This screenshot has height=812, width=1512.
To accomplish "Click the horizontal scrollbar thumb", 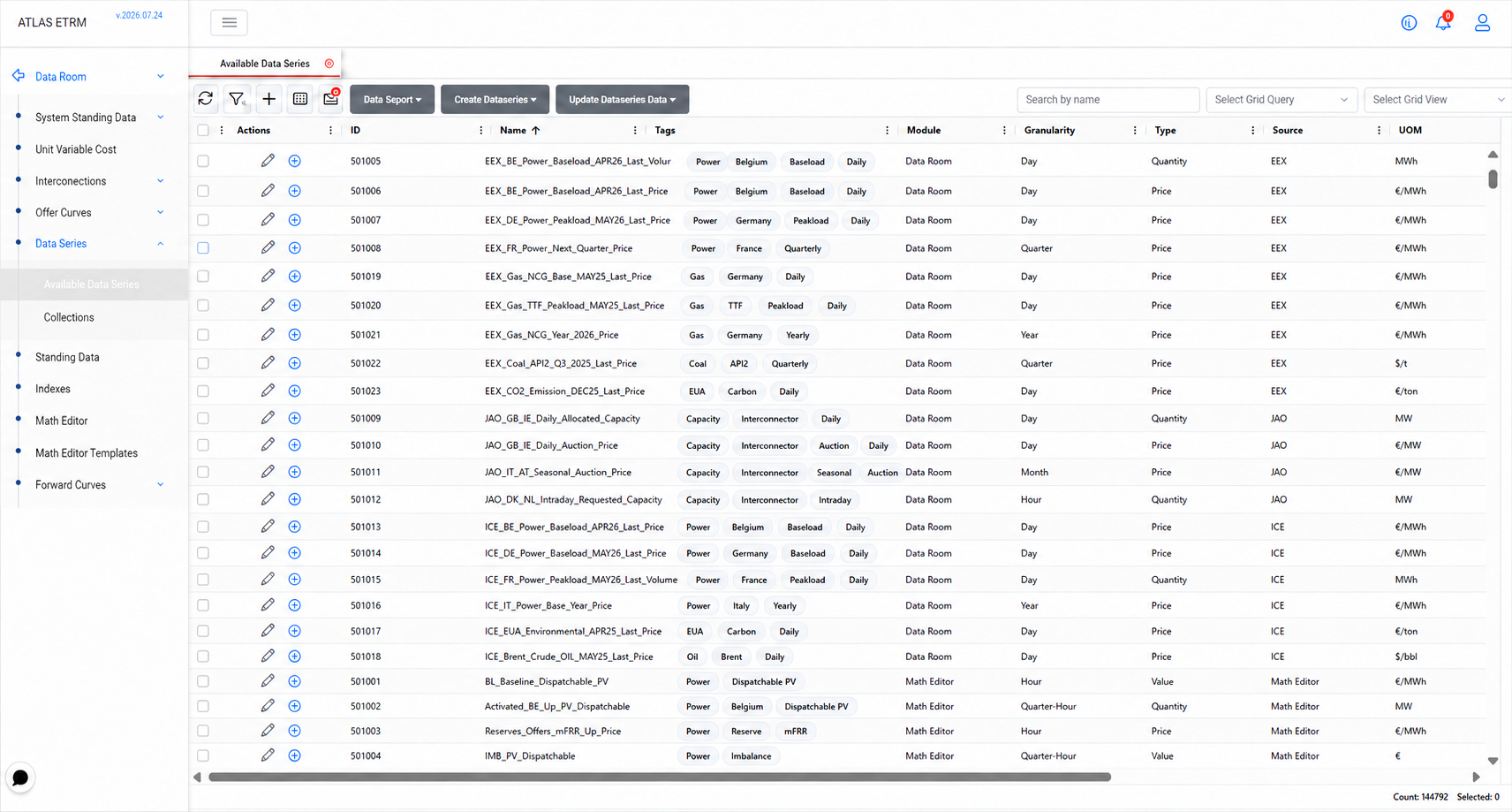I will [x=660, y=778].
